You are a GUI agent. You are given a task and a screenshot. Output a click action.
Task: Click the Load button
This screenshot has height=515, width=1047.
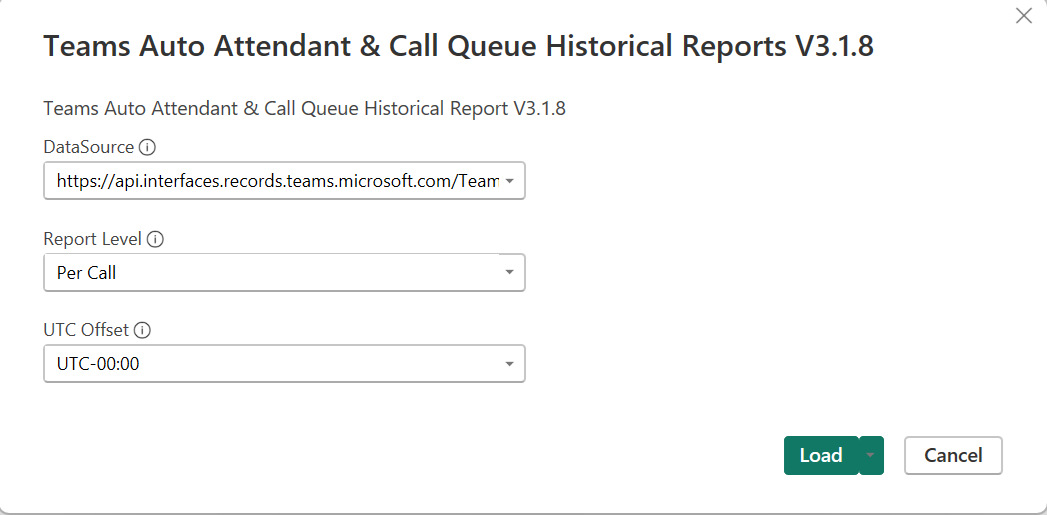tap(821, 456)
